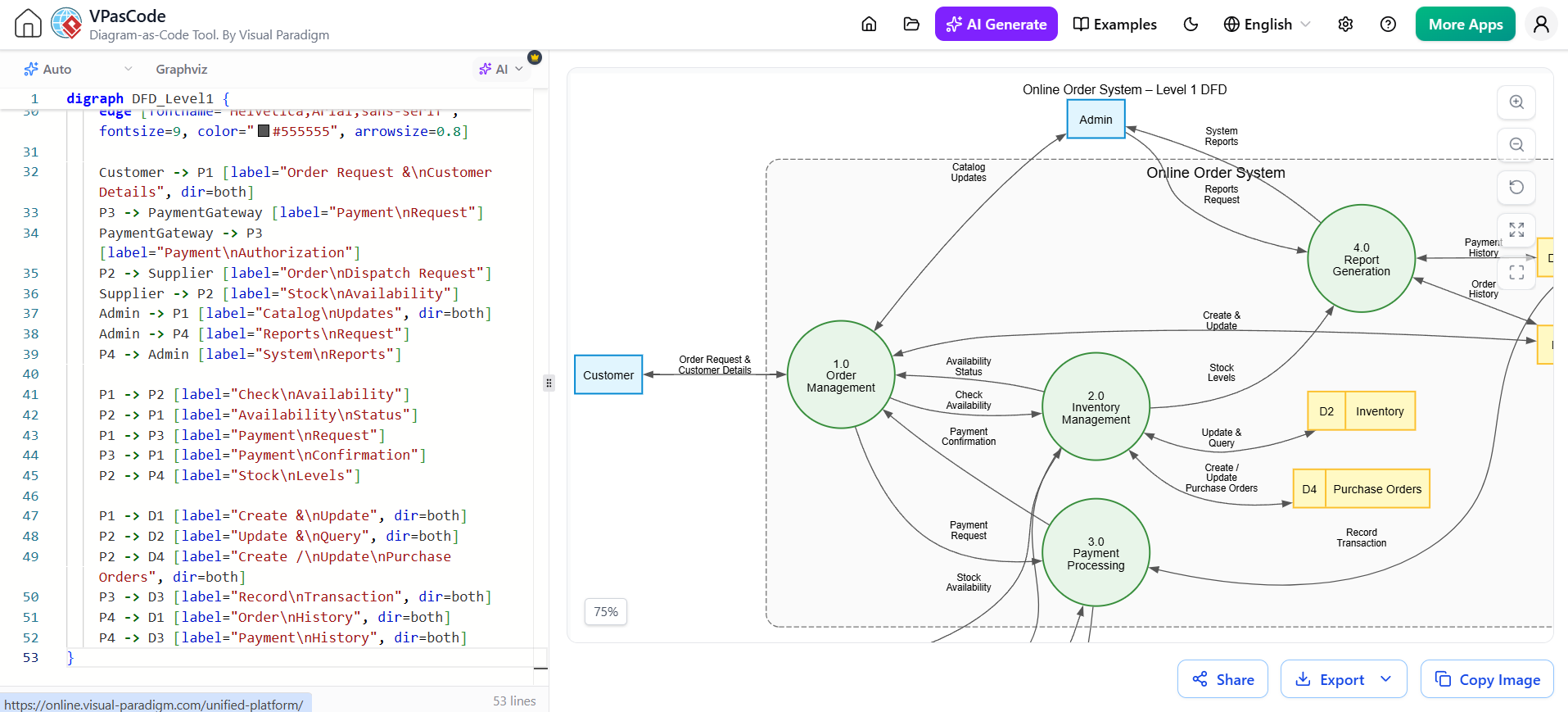Image resolution: width=1568 pixels, height=712 pixels.
Task: Zoom in on the diagram
Action: pyautogui.click(x=1516, y=102)
